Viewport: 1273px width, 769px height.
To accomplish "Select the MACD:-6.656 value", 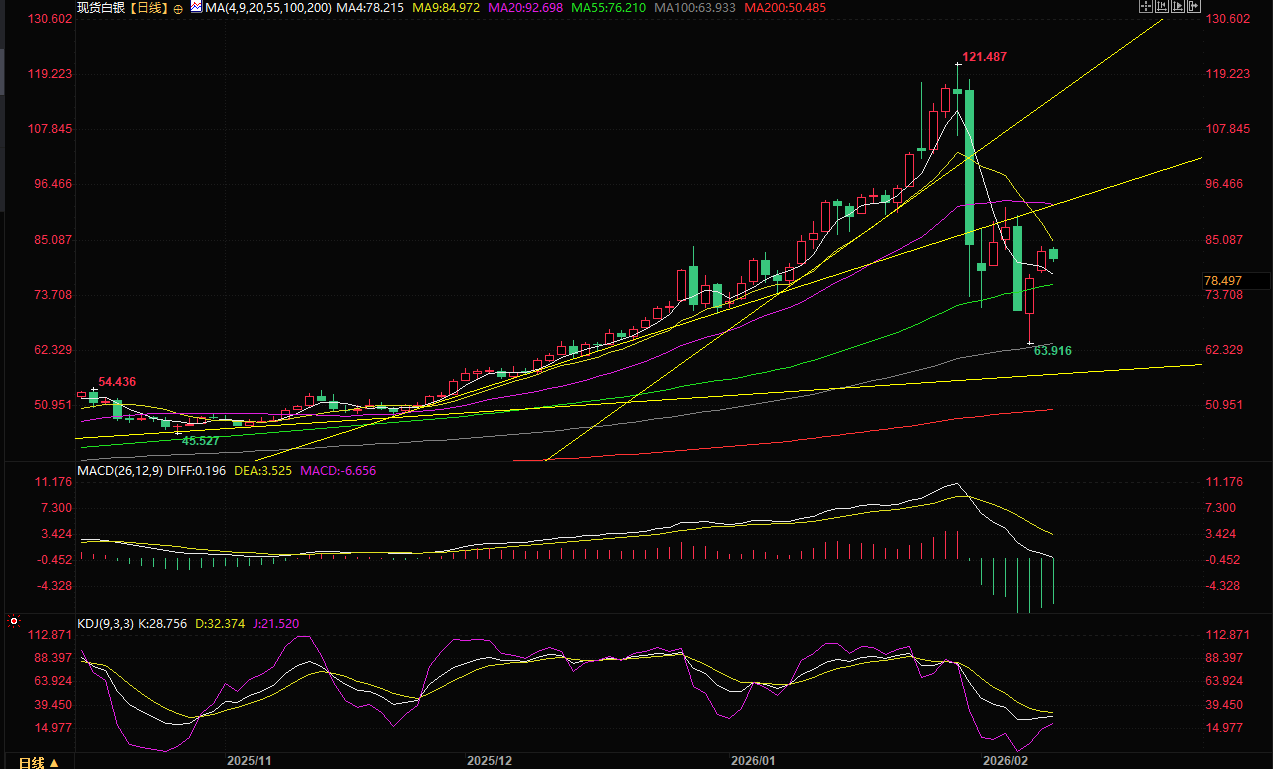I will 337,470.
